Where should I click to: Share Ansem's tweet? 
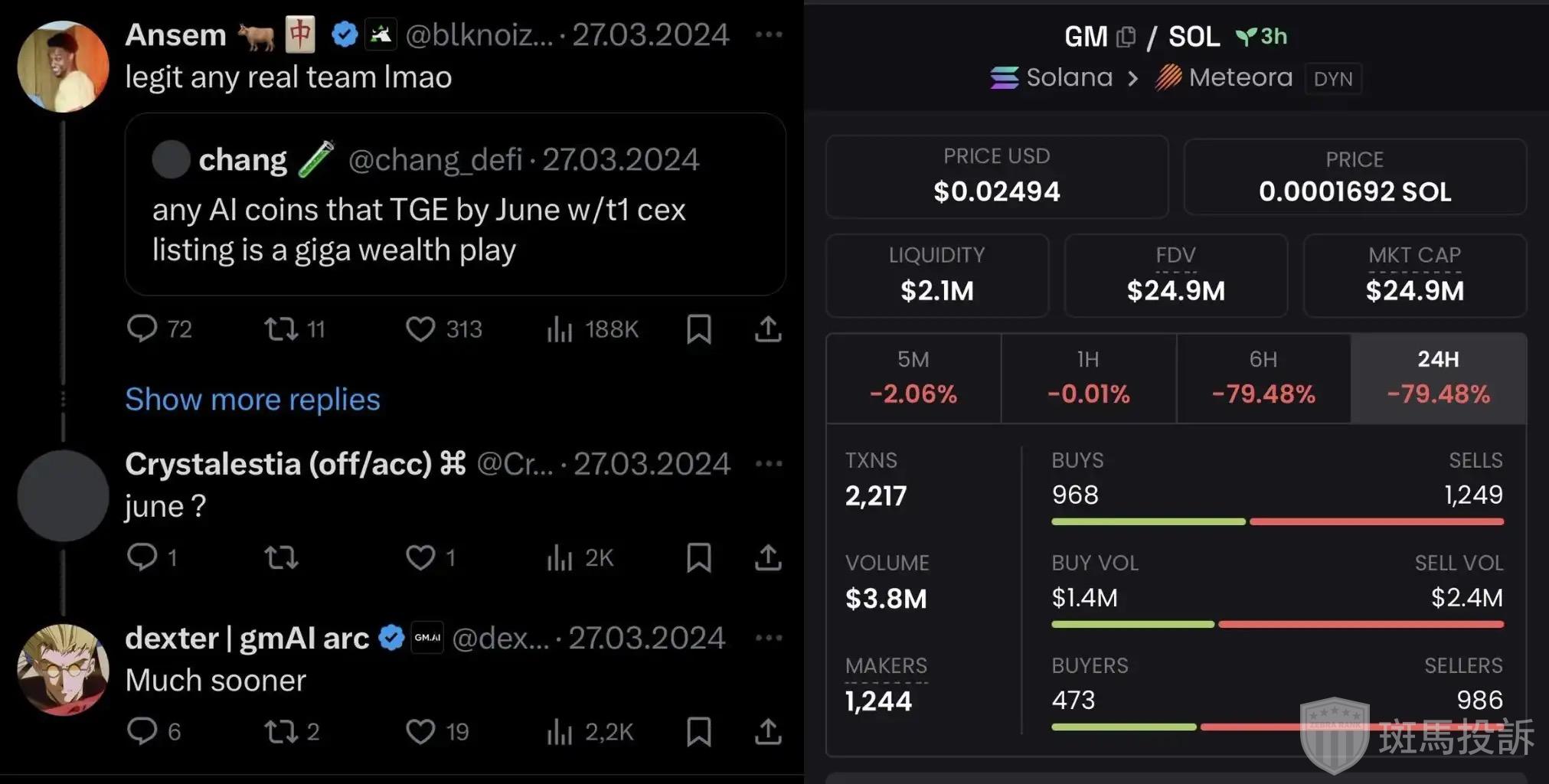click(768, 329)
